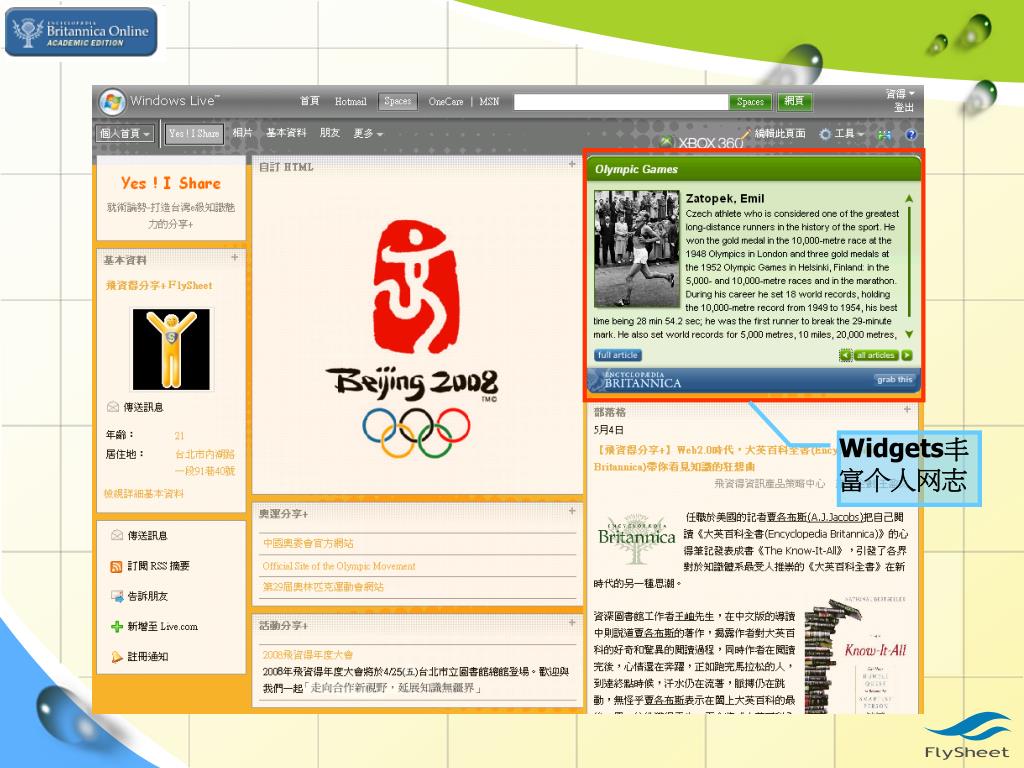Expand the 活動分享+ module plus sign
The width and height of the screenshot is (1024, 768).
572,622
